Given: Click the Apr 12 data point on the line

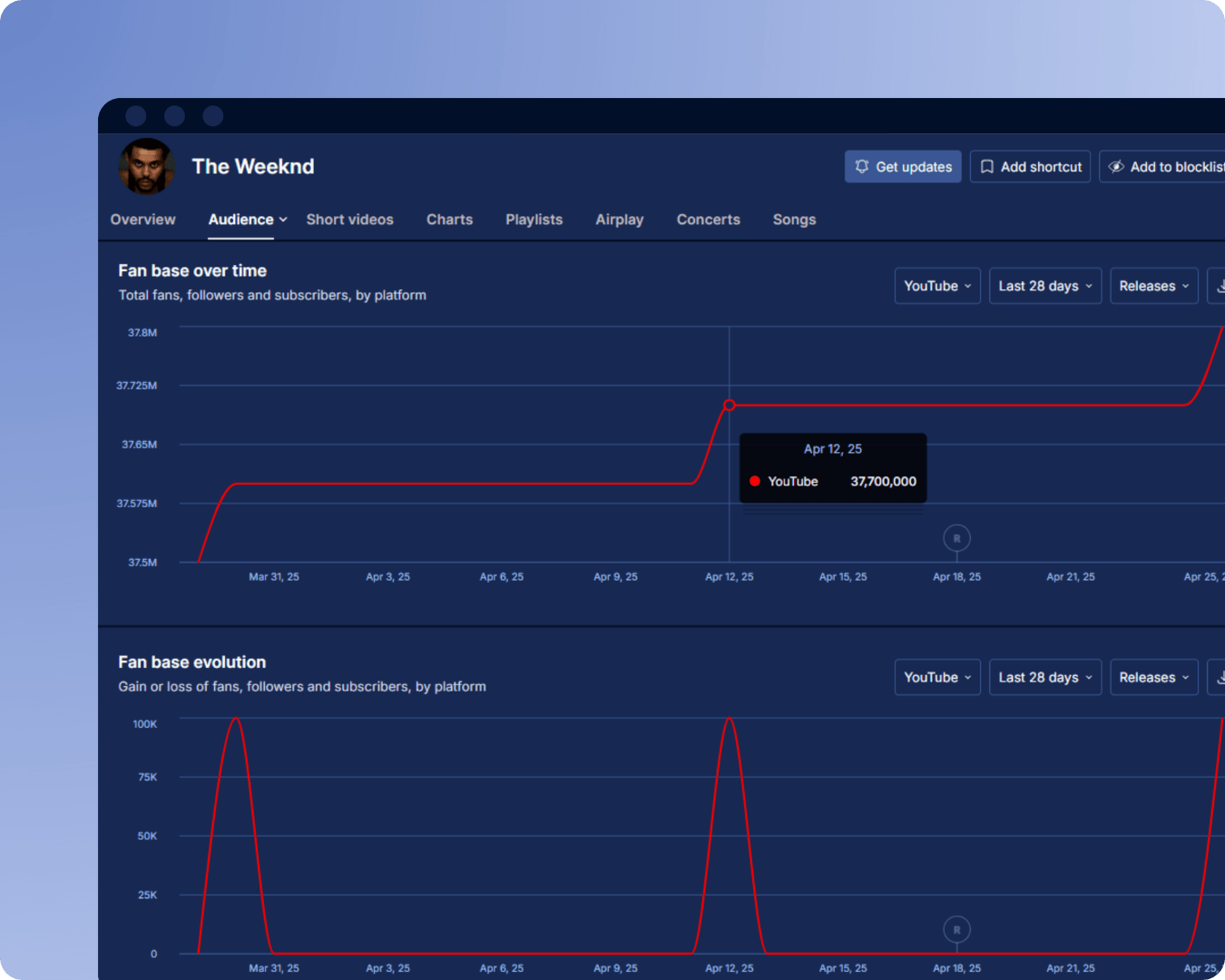Looking at the screenshot, I should click(729, 405).
